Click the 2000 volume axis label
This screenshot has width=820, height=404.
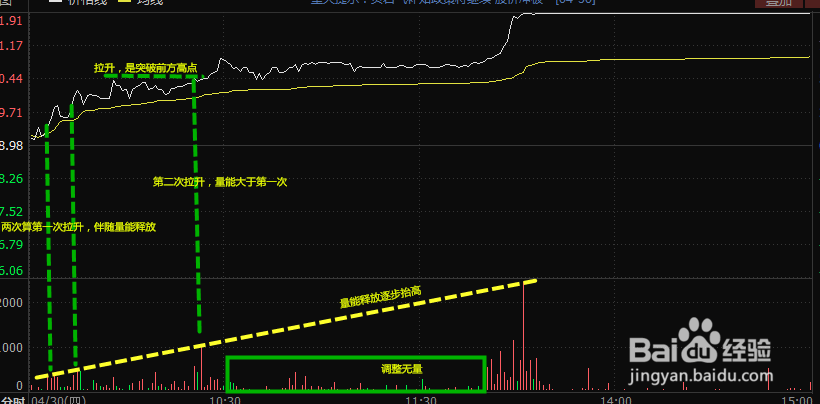tap(11, 303)
